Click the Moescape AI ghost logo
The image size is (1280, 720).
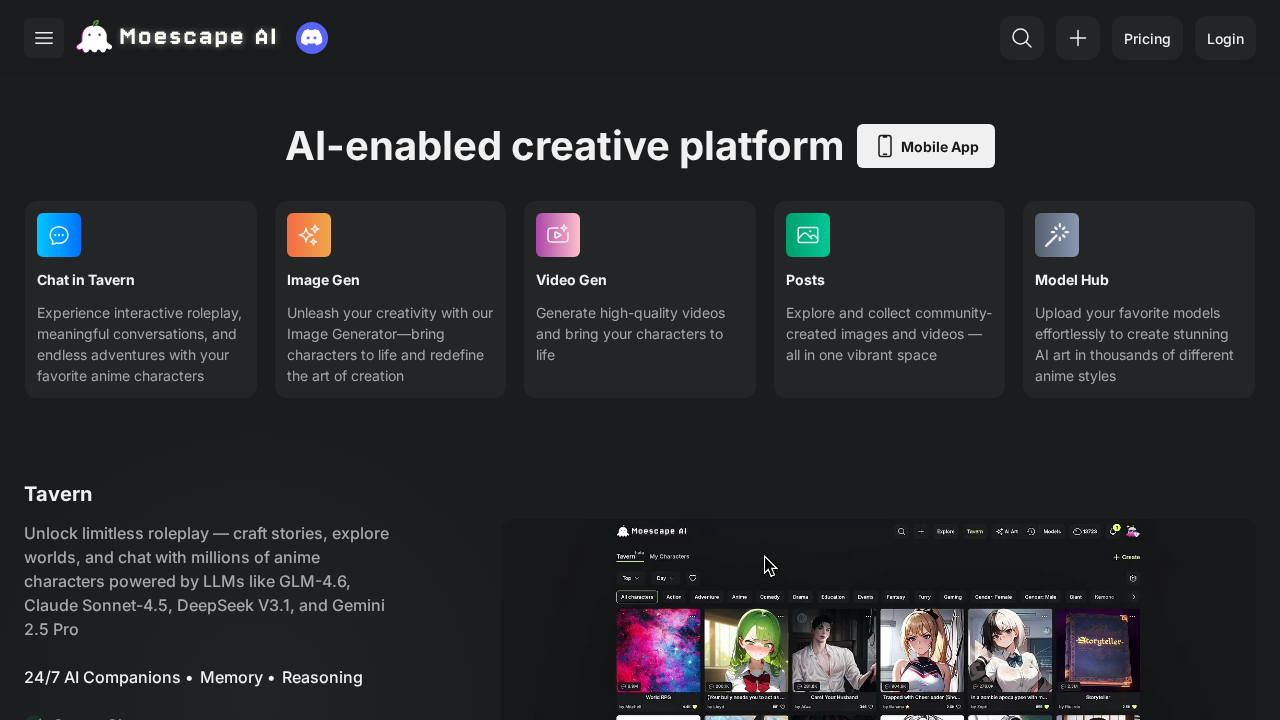tap(95, 38)
